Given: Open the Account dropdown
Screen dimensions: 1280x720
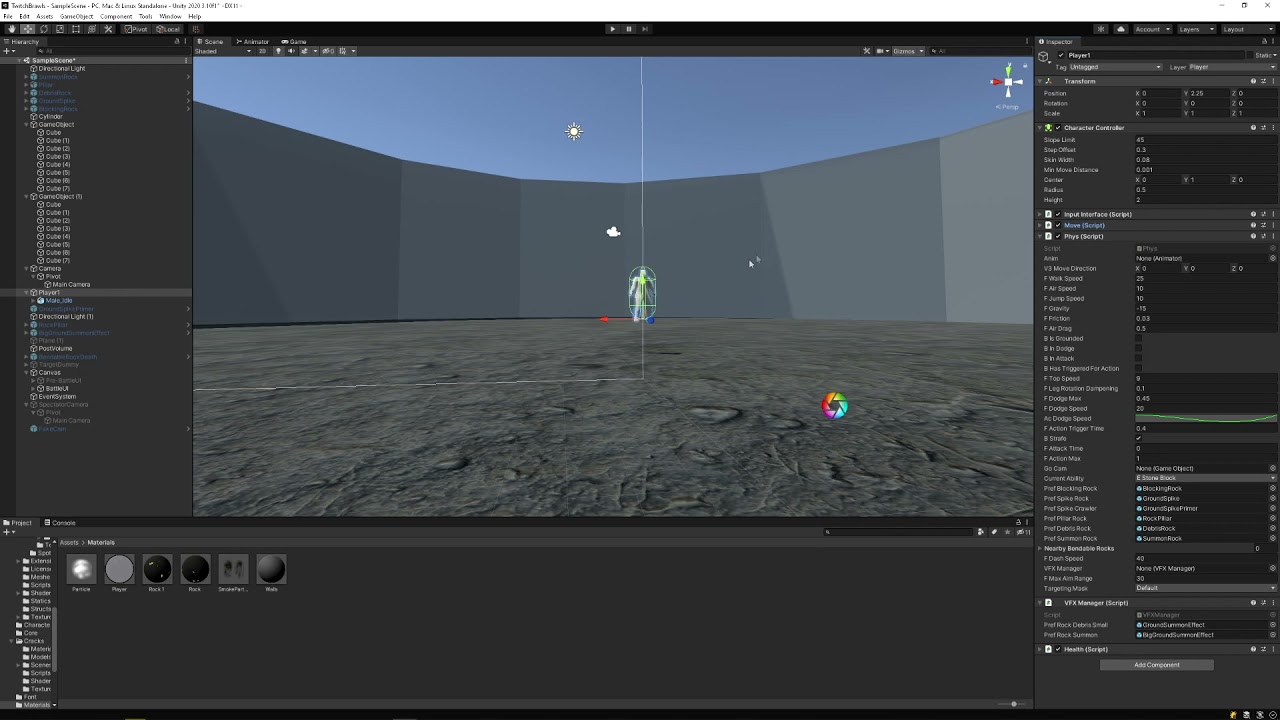Looking at the screenshot, I should tap(1152, 29).
